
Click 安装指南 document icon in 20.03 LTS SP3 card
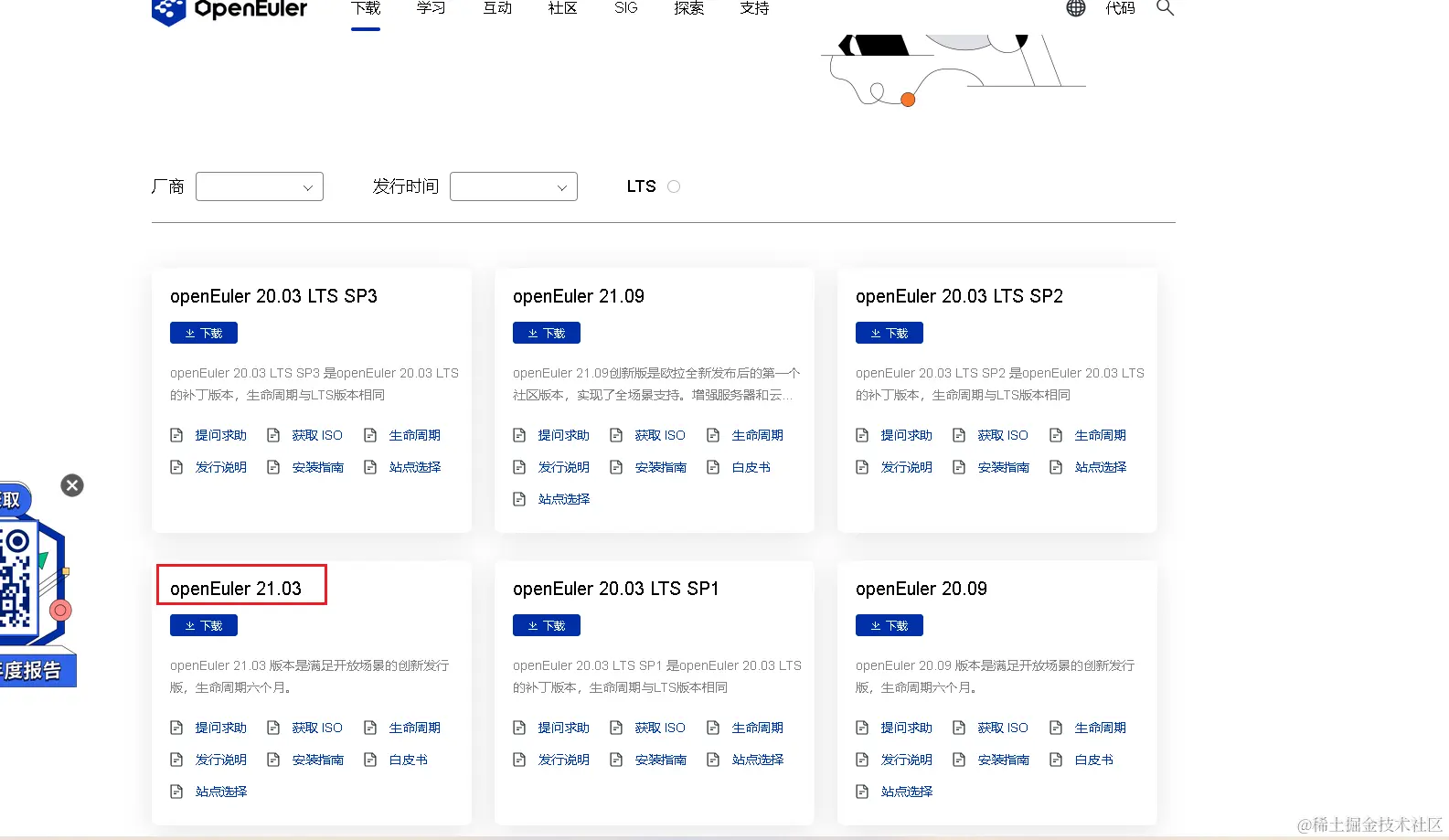[x=273, y=467]
